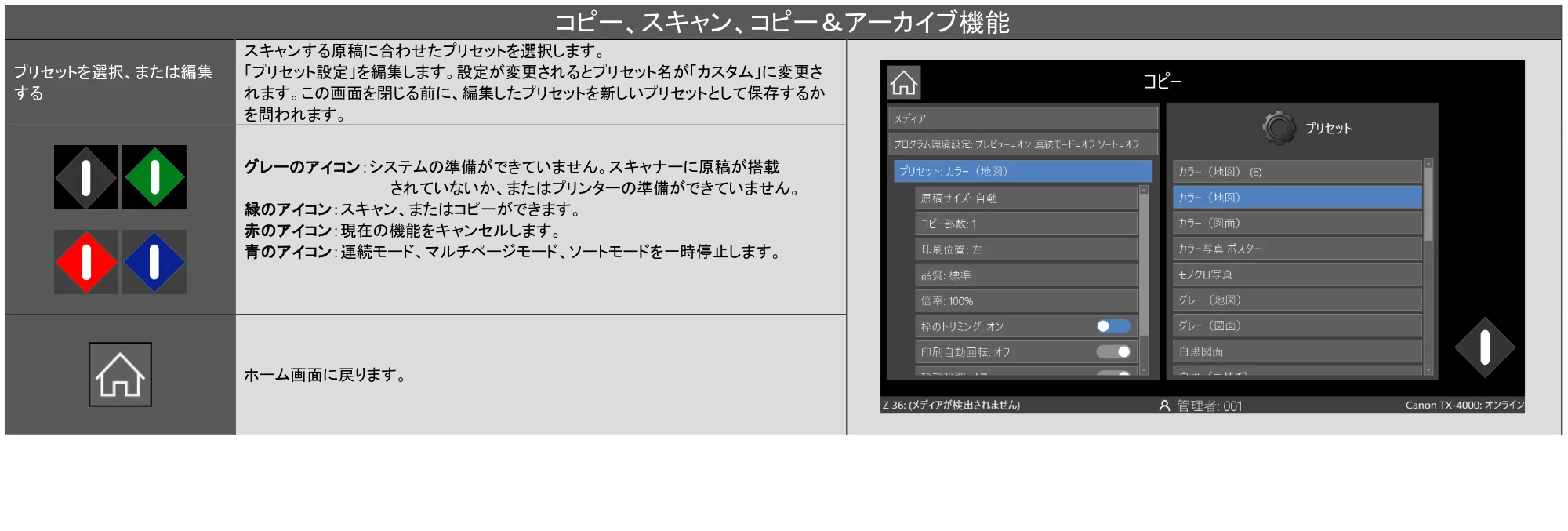
Task: Click the Canon TX-4000: オンライン status
Action: [x=1465, y=406]
